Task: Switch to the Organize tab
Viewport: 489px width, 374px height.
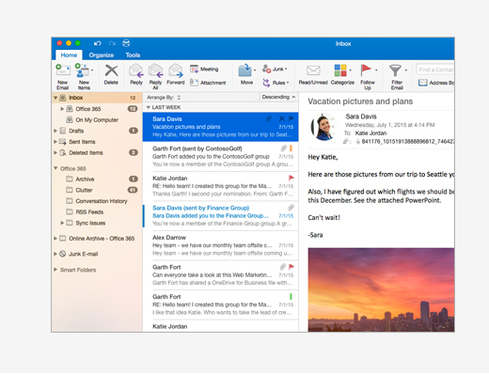Action: click(x=101, y=55)
